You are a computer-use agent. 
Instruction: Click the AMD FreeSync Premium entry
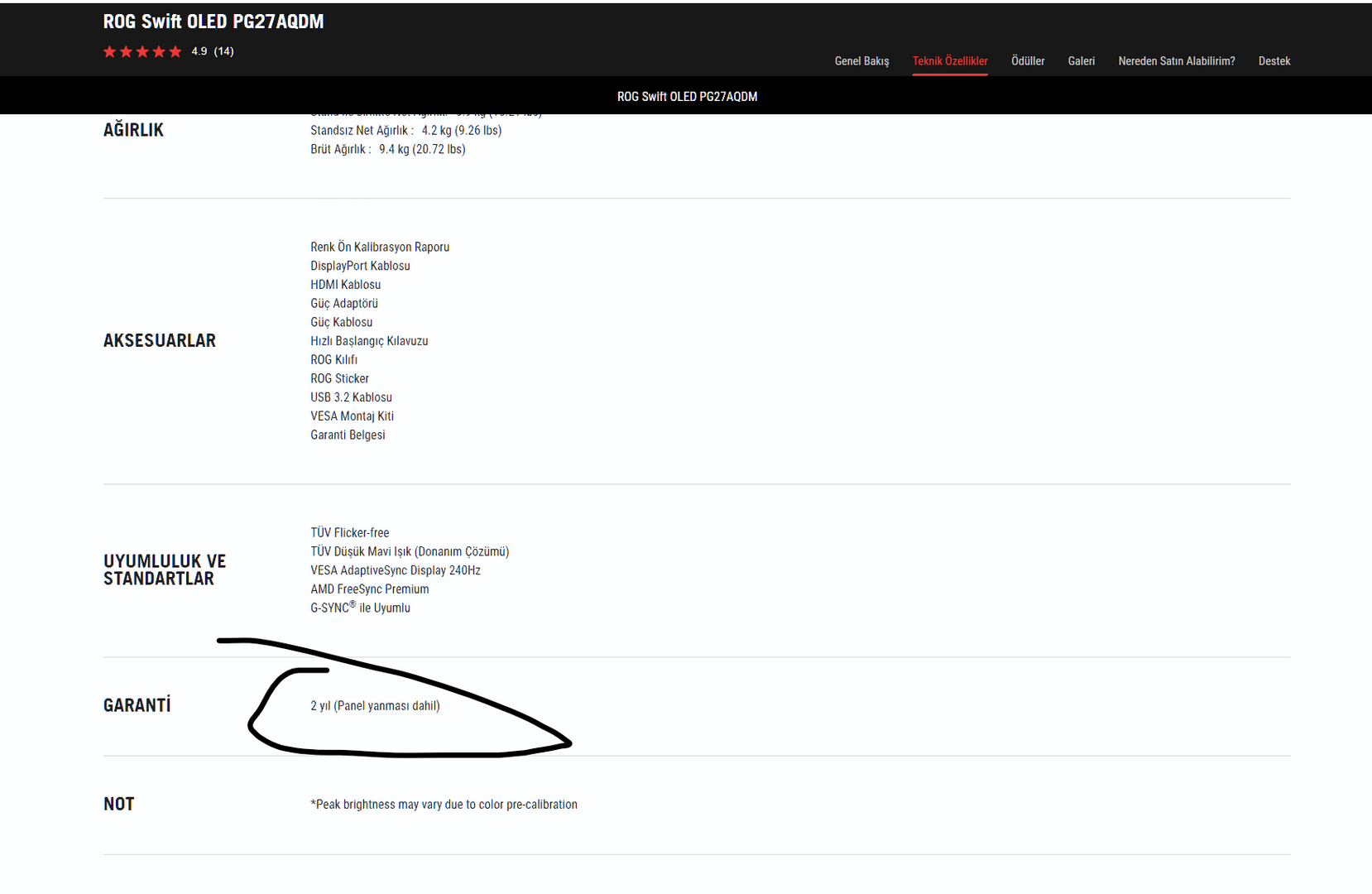pos(370,589)
